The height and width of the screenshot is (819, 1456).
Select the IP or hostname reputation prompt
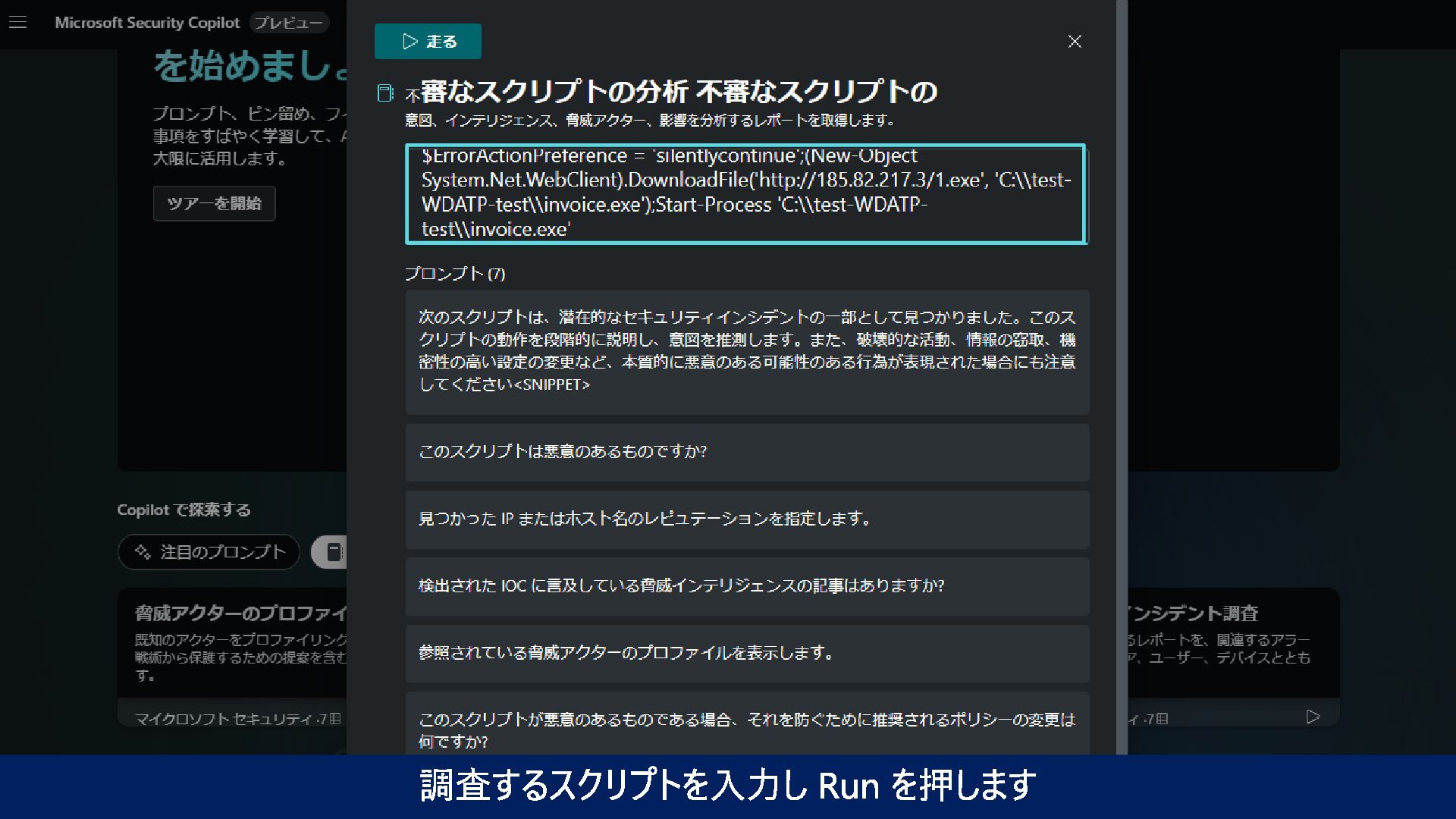pyautogui.click(x=747, y=519)
